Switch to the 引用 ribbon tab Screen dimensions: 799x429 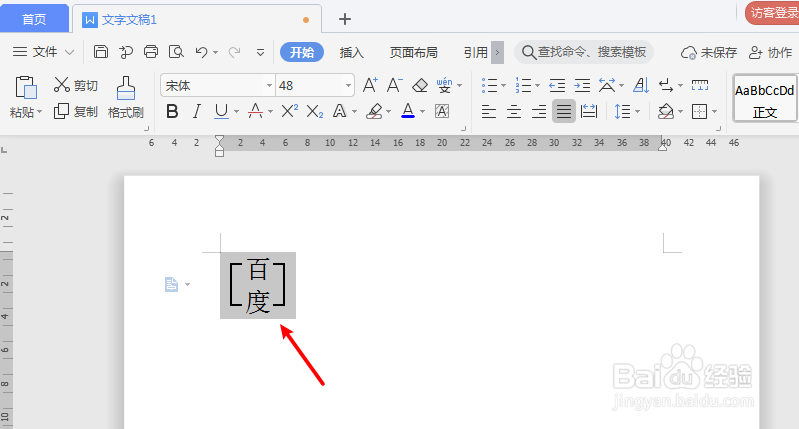coord(475,52)
